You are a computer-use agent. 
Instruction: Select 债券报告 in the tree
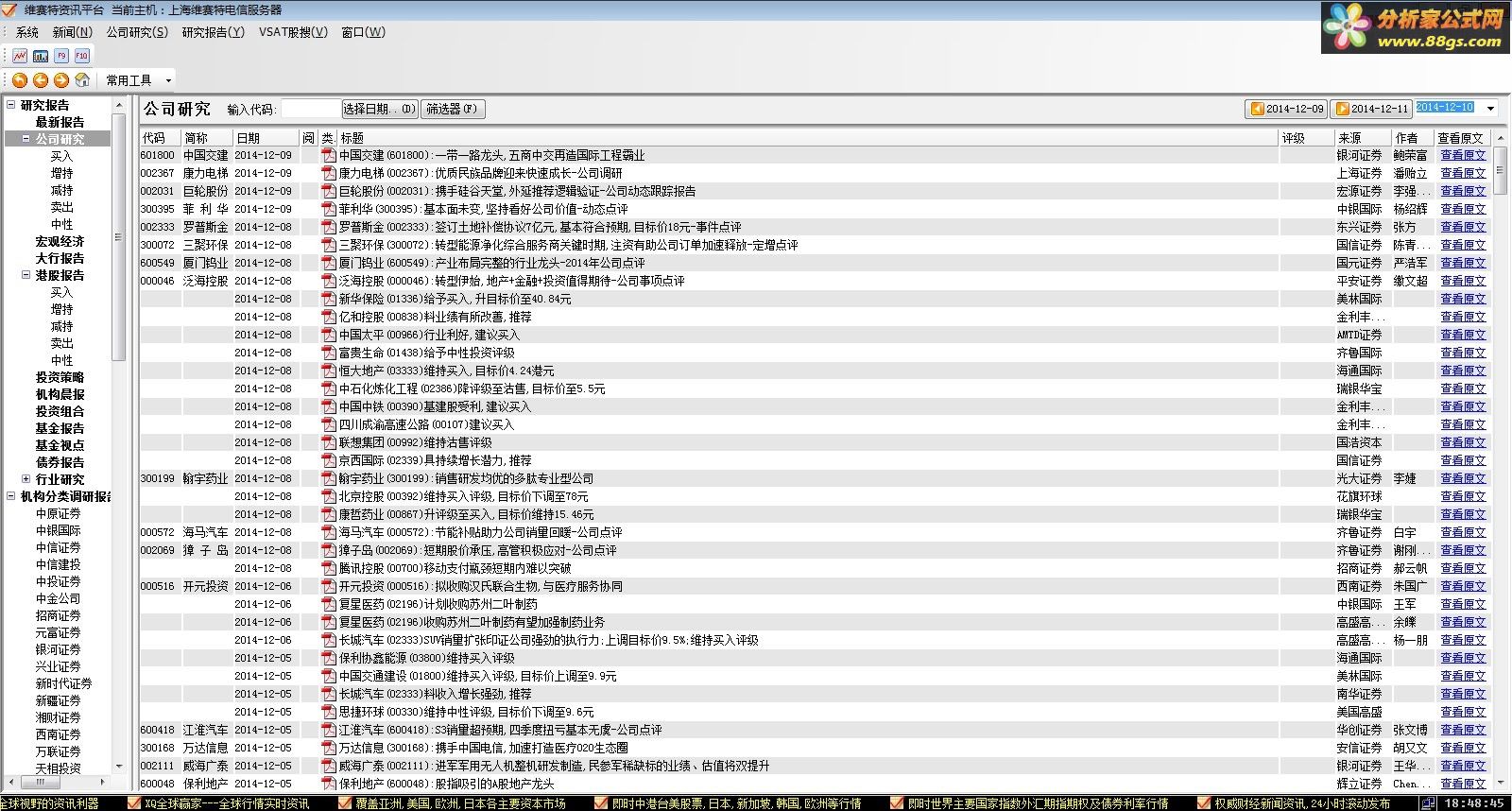coord(60,462)
